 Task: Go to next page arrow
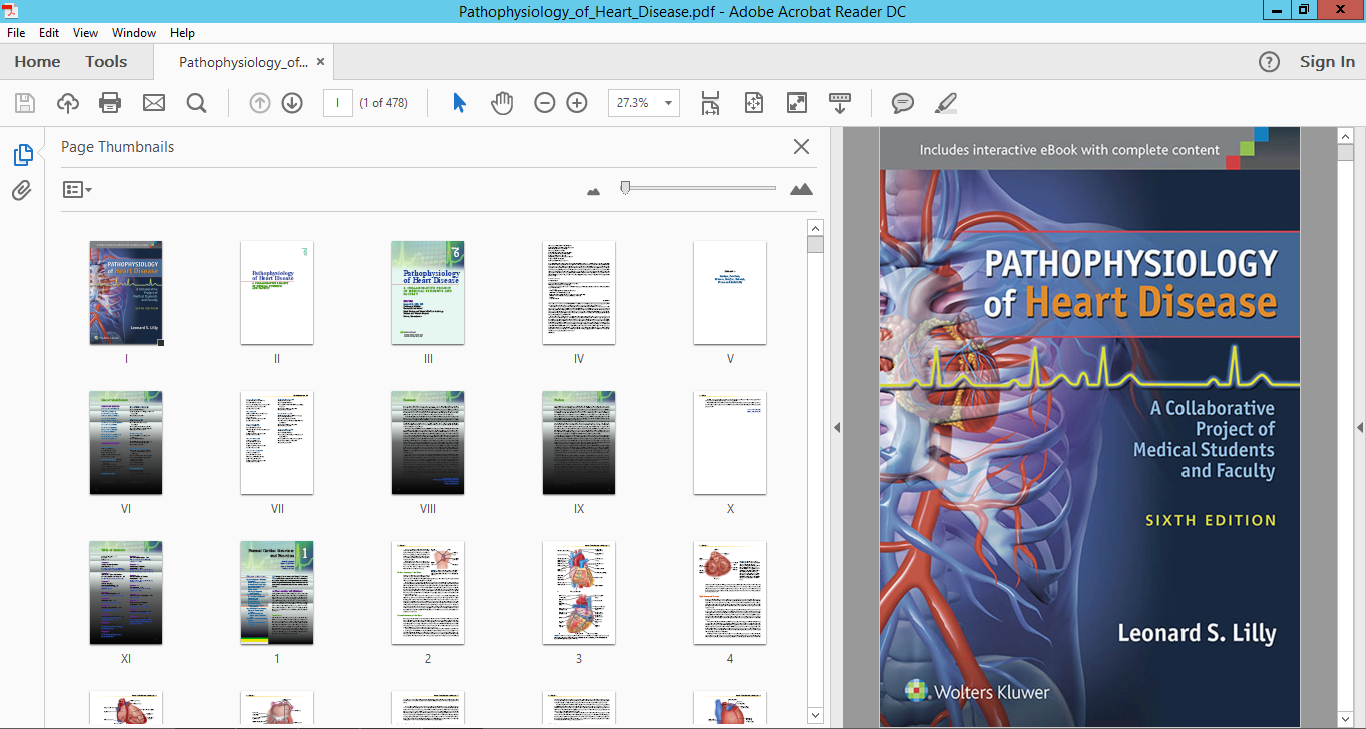click(x=292, y=103)
